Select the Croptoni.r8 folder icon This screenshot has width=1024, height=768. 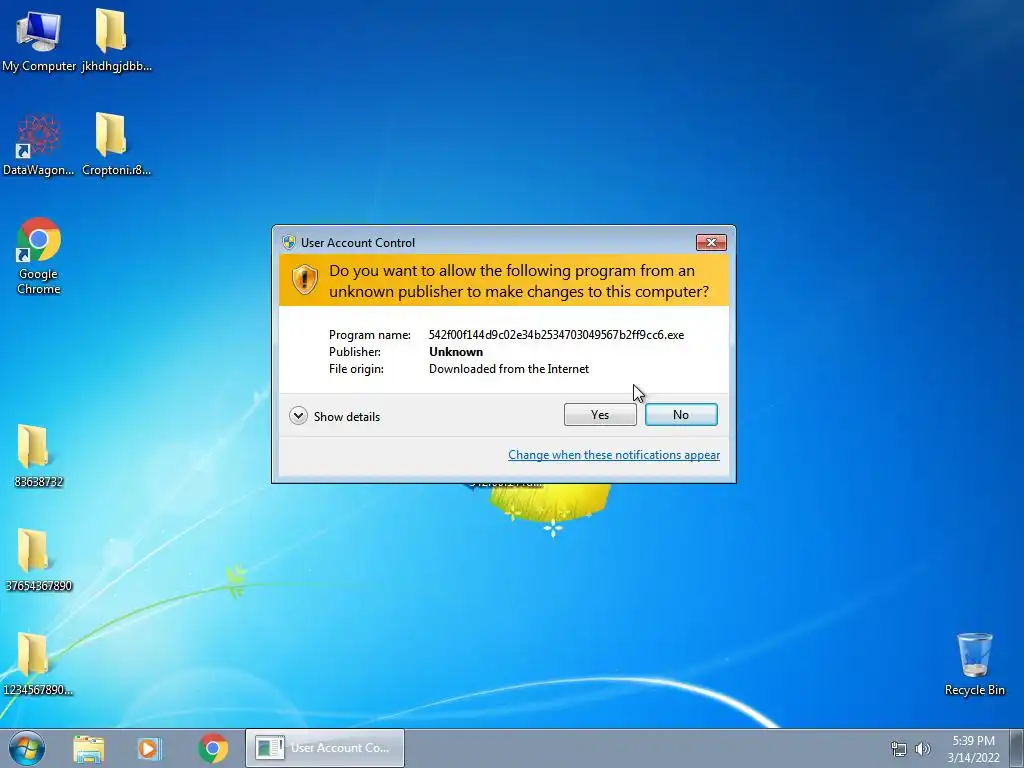116,145
